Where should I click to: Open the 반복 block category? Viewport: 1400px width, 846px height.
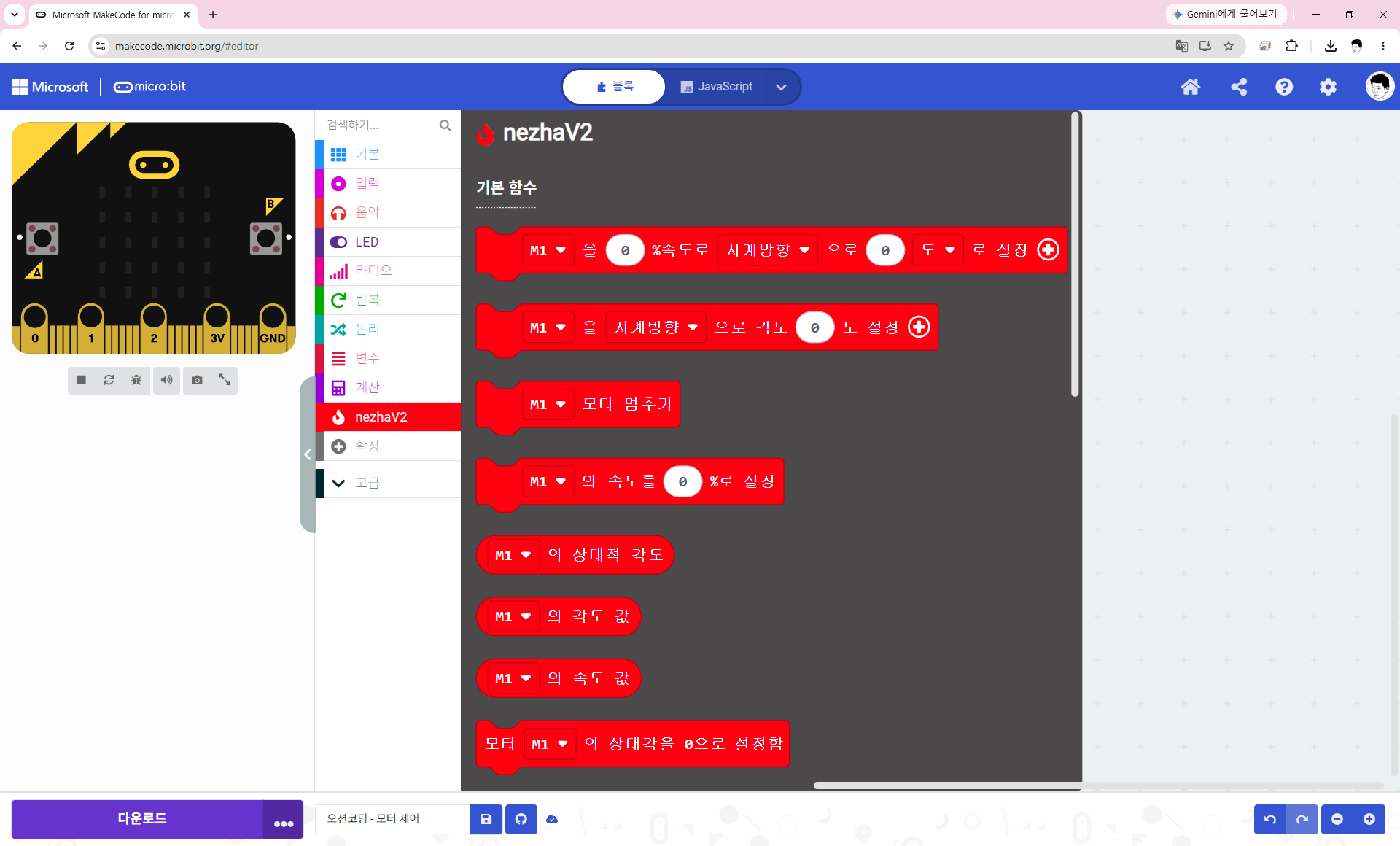388,300
